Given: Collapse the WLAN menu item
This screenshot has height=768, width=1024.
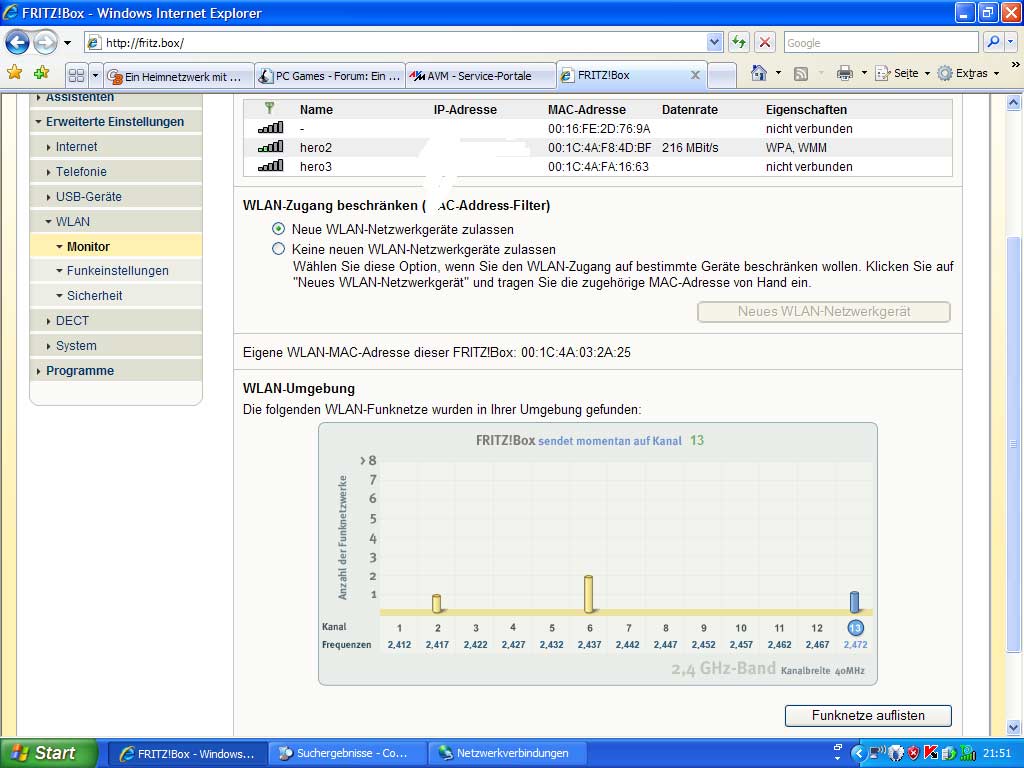Looking at the screenshot, I should click(x=116, y=221).
